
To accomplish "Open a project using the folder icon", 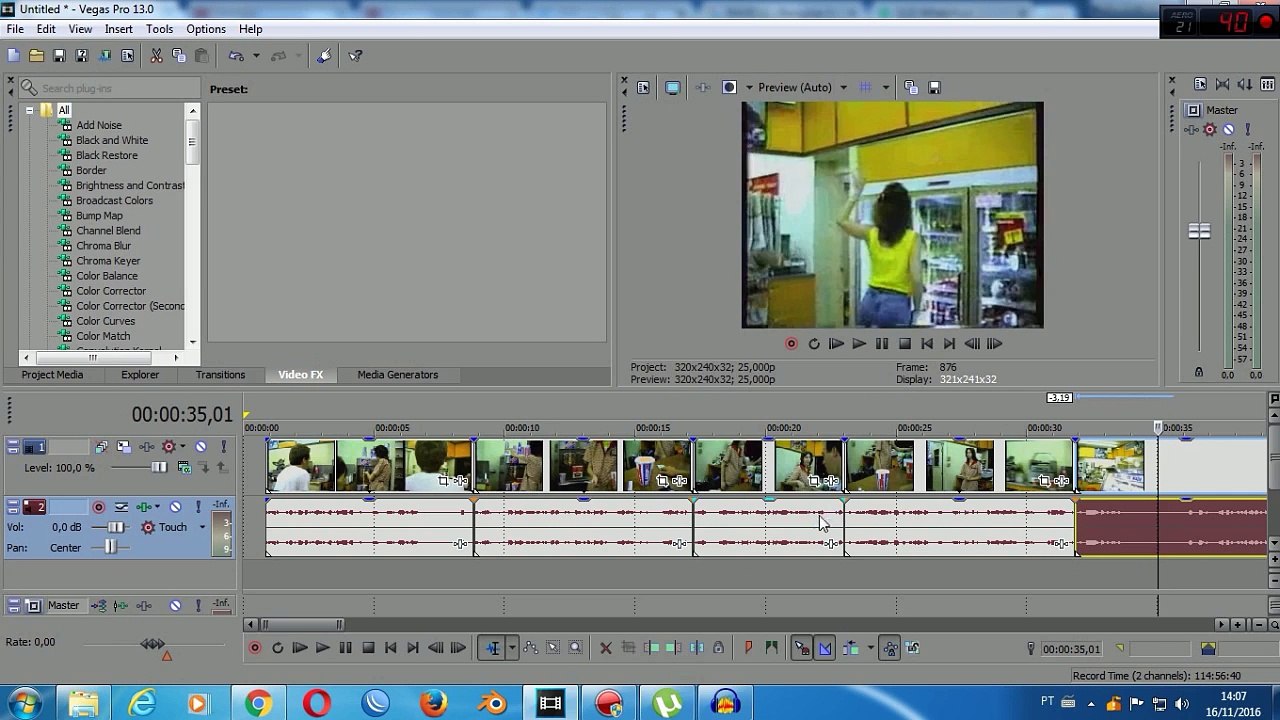I will pos(36,56).
